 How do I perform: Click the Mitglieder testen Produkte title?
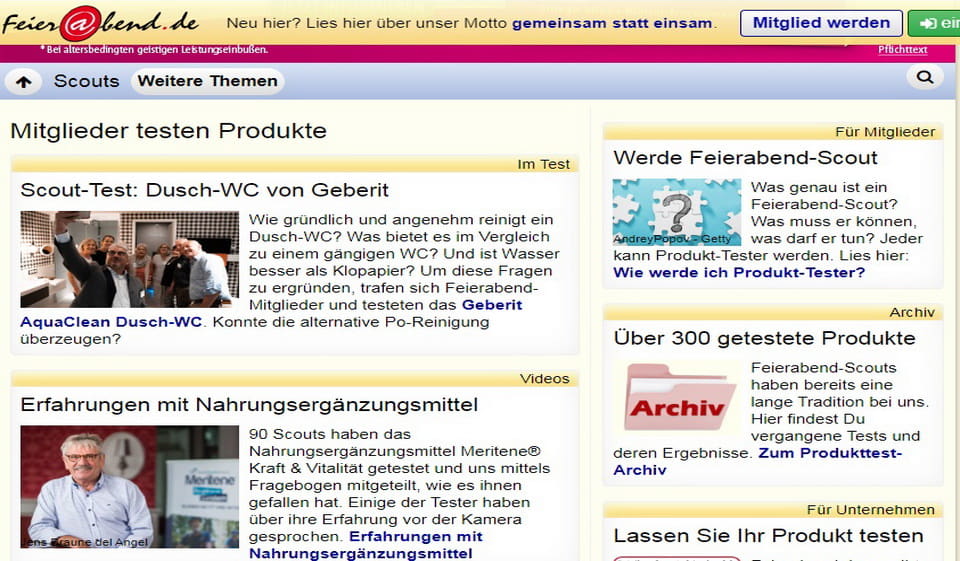(168, 130)
